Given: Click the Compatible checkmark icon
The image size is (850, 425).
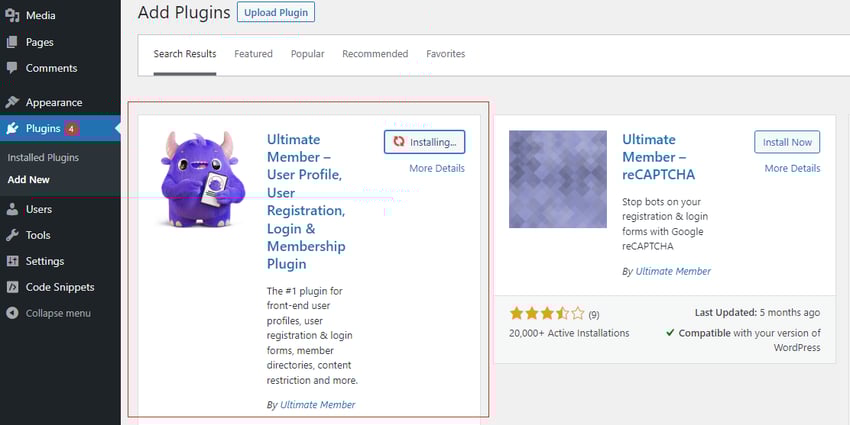Looking at the screenshot, I should 671,333.
